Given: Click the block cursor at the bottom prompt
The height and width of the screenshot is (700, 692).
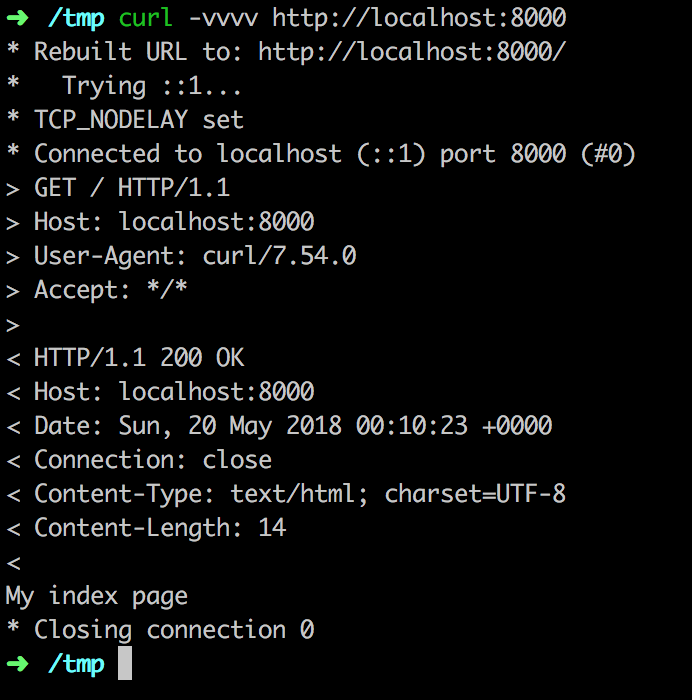Looking at the screenshot, I should pos(125,664).
